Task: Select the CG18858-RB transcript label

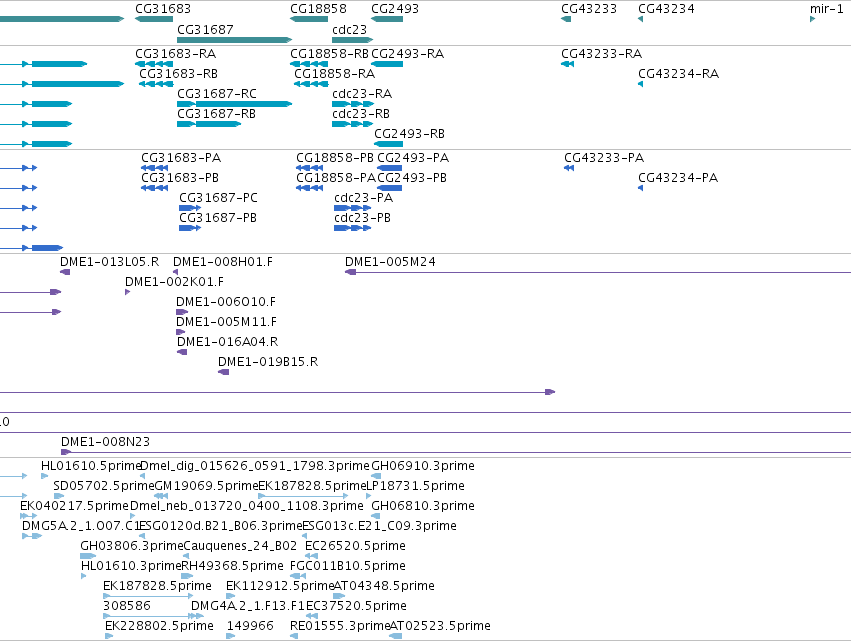Action: 329,54
